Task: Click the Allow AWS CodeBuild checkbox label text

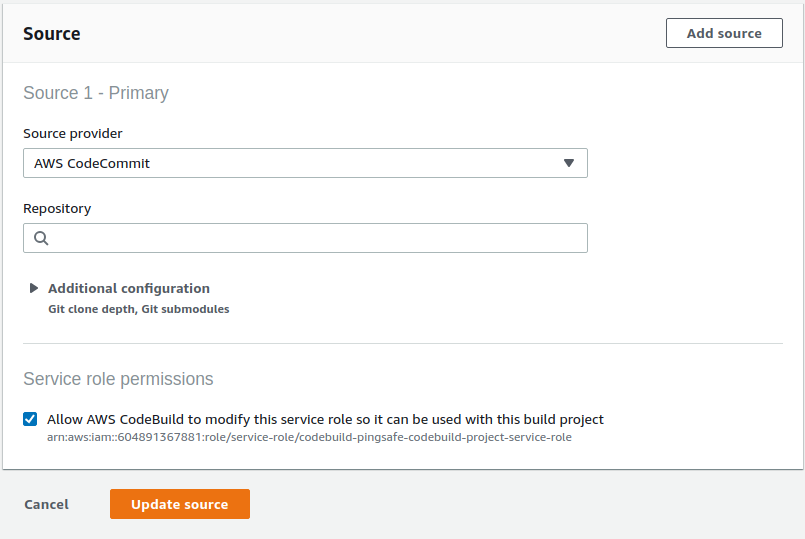Action: [325, 419]
